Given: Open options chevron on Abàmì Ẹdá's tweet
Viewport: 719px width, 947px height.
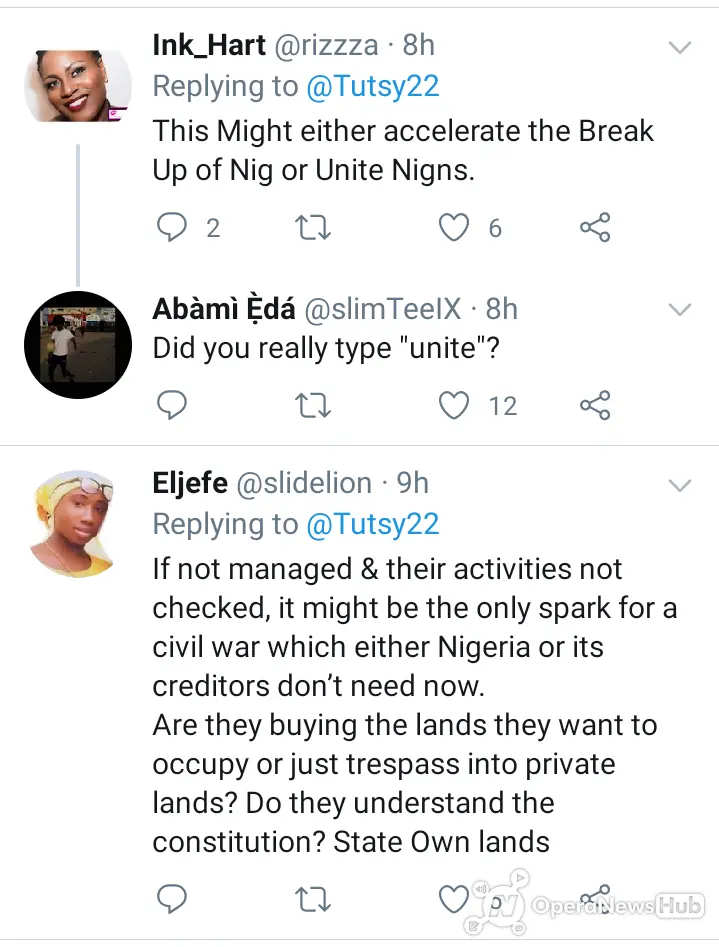Looking at the screenshot, I should click(x=680, y=309).
